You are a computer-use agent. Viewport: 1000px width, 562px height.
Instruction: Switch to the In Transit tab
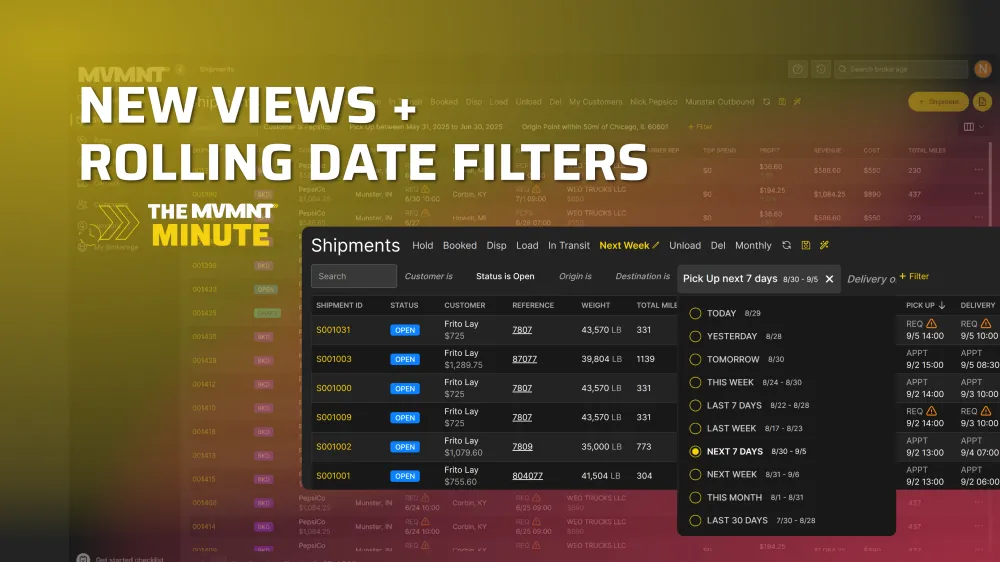tap(569, 246)
